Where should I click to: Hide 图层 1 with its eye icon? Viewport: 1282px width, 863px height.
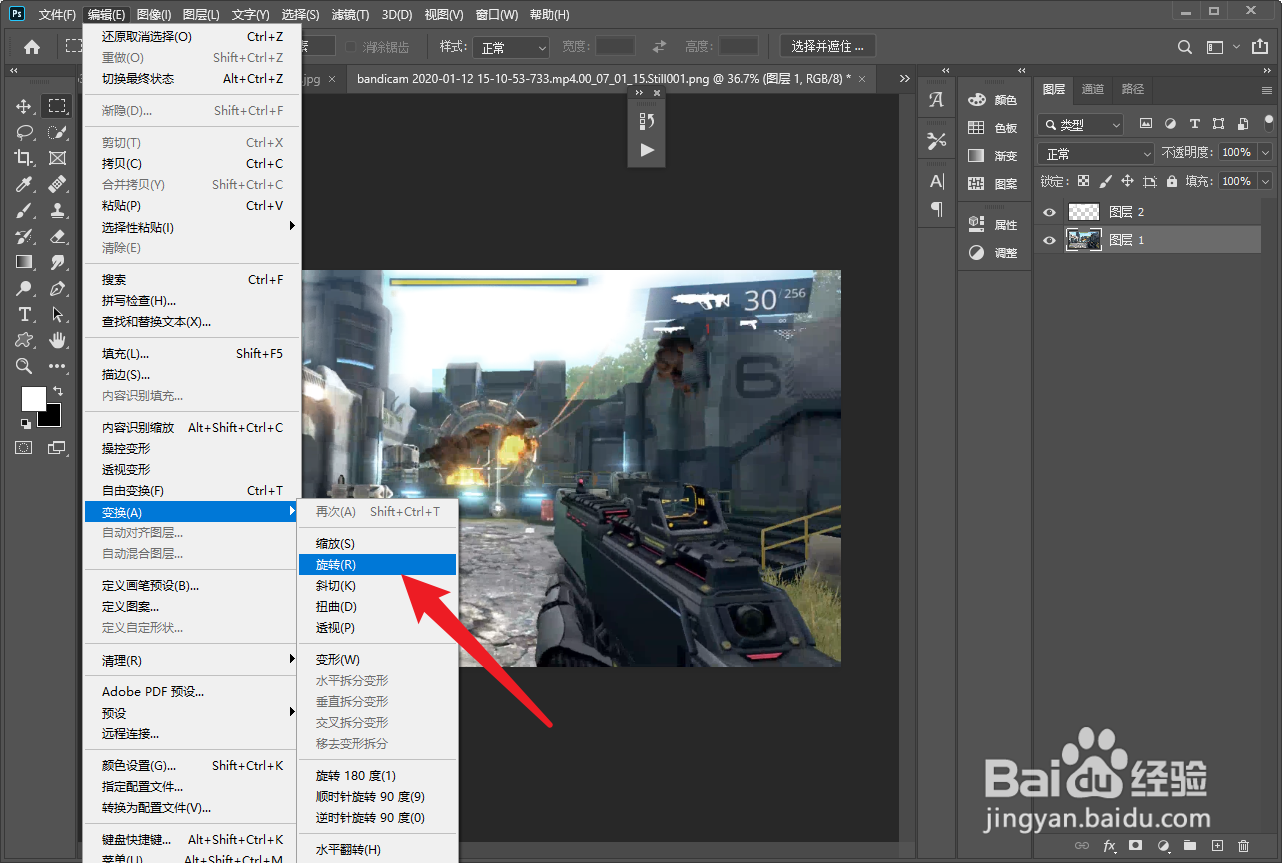point(1049,240)
